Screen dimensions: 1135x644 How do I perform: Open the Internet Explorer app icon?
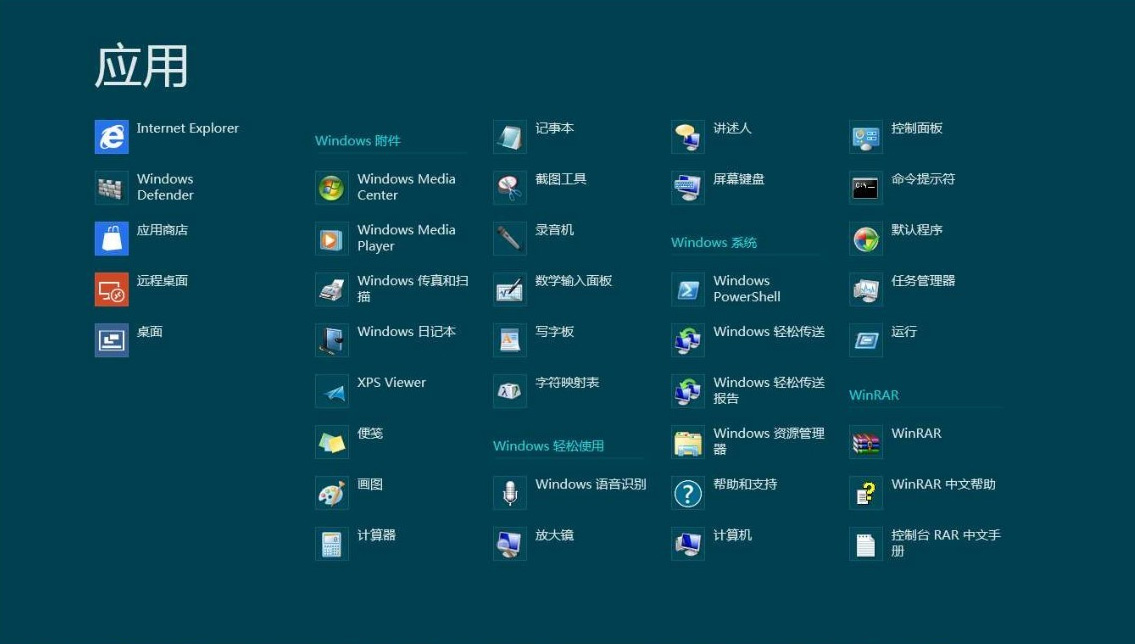click(x=111, y=137)
